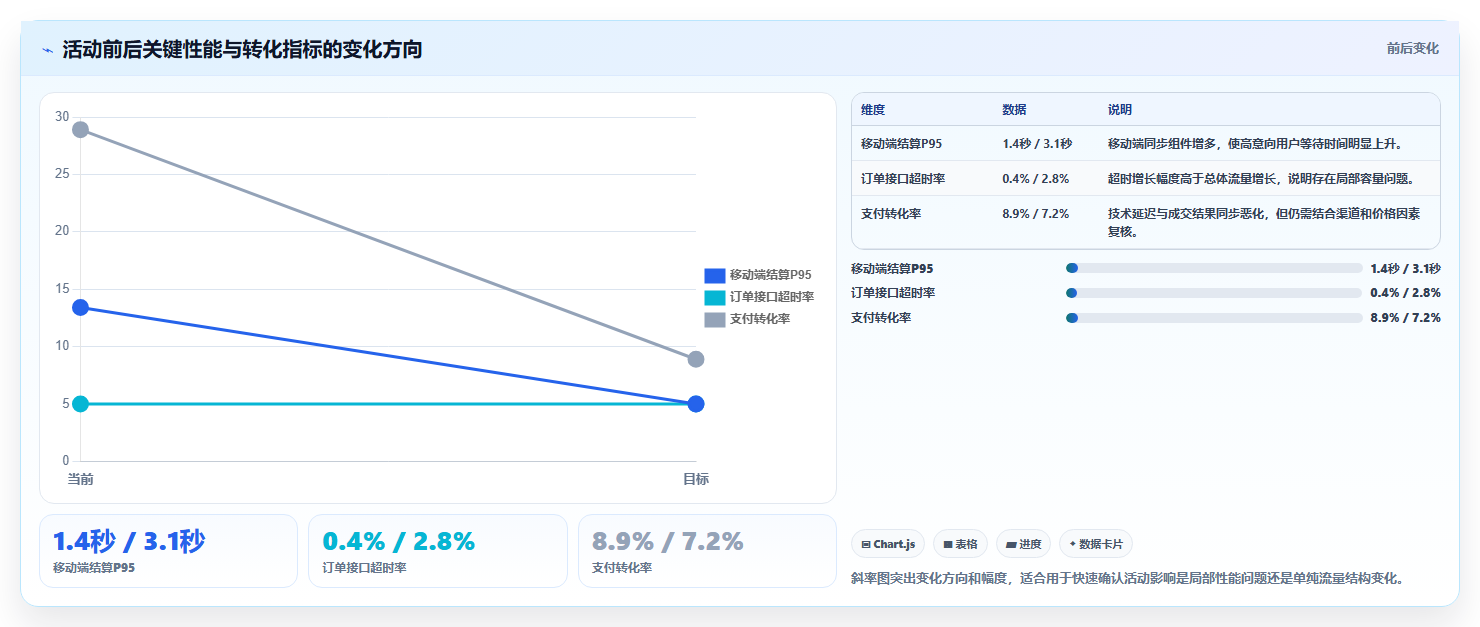Screen dimensions: 1480x627
Task: Click the note starting 移动端同步组件增多
Action: point(1255,144)
